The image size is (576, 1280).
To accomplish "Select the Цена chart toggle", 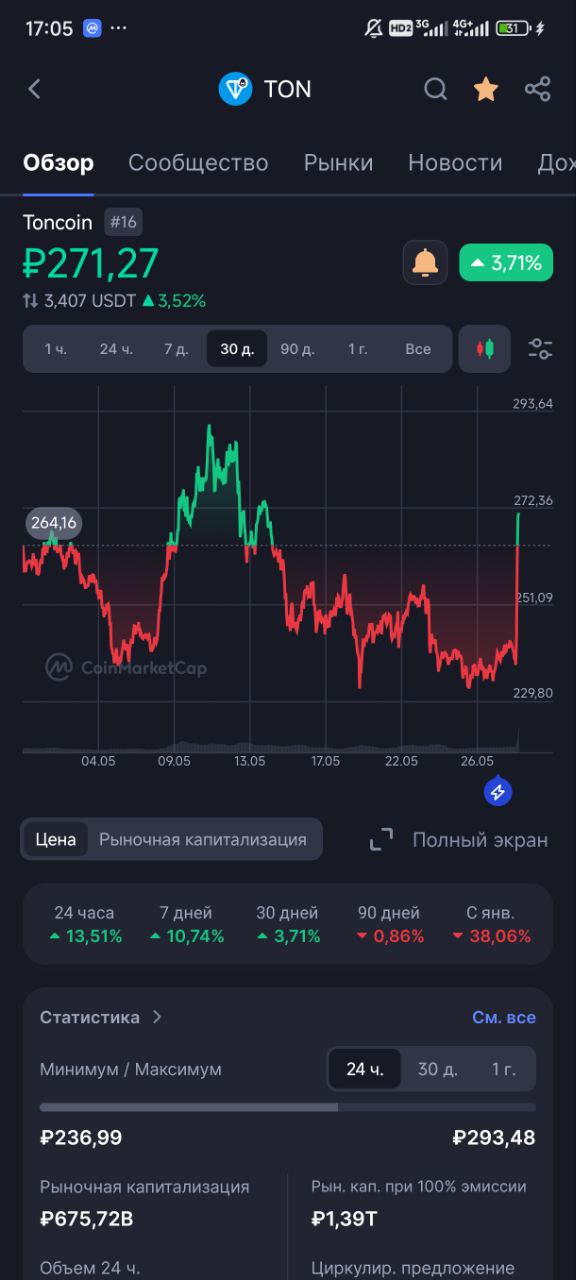I will 56,840.
